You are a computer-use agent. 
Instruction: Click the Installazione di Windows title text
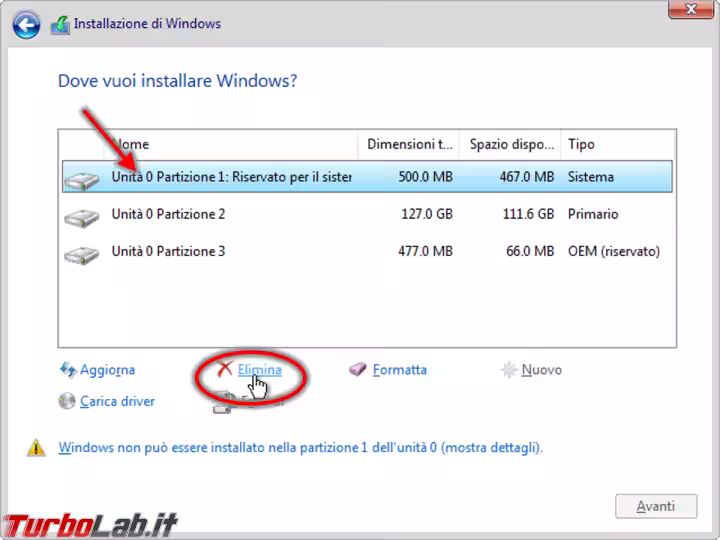[x=147, y=23]
